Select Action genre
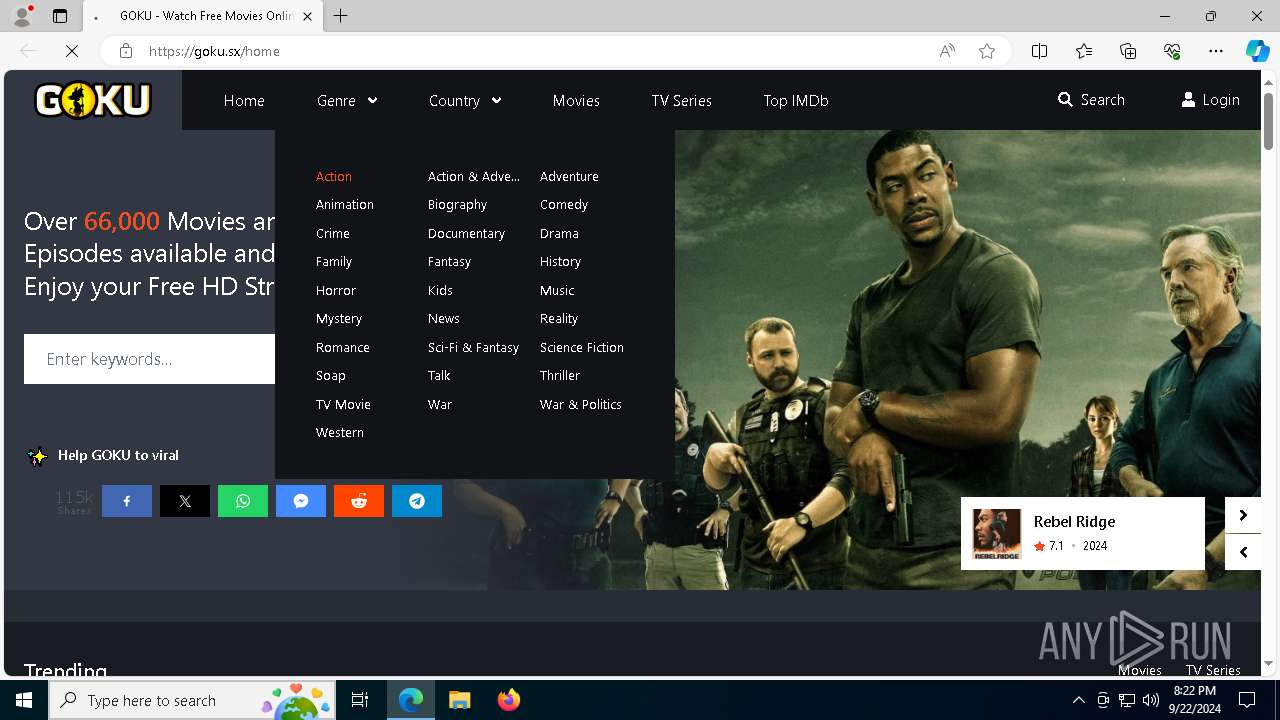This screenshot has height=720, width=1280. coord(334,176)
